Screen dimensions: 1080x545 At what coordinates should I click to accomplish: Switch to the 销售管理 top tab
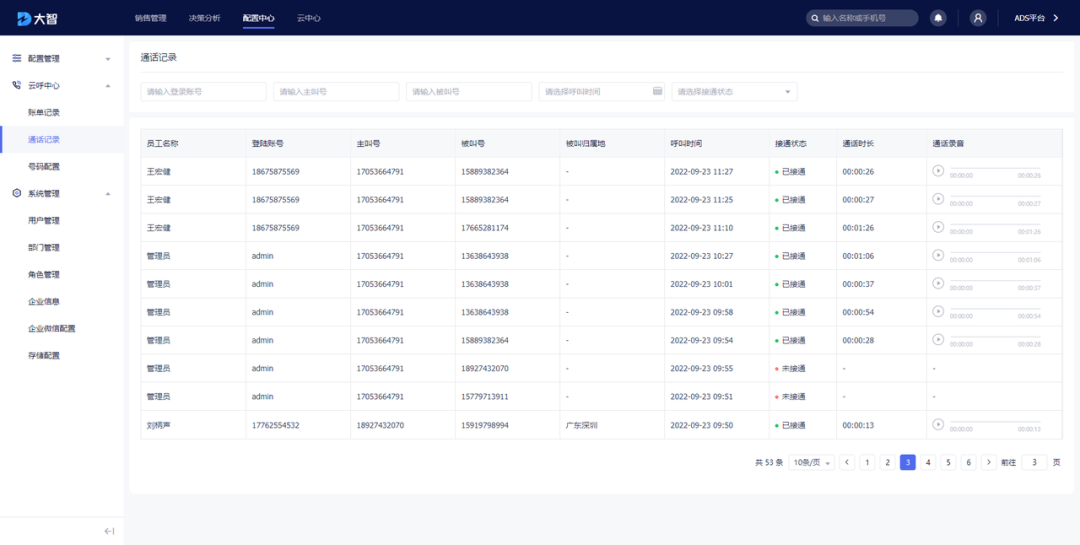[151, 18]
